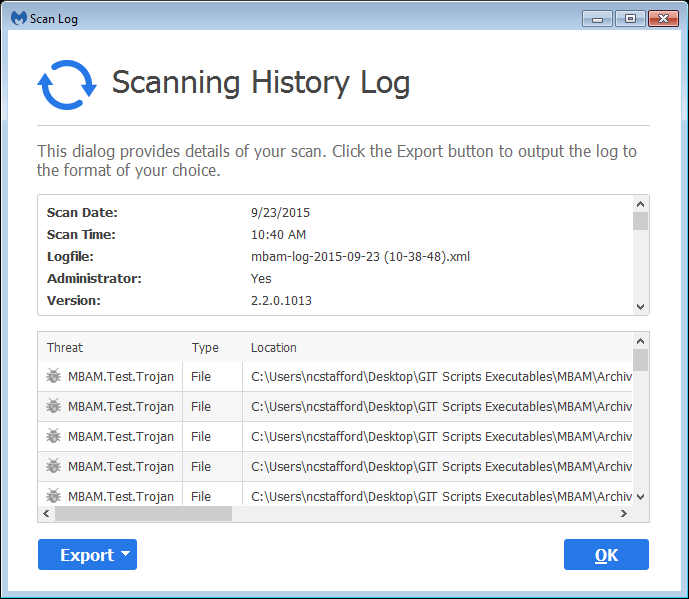
Task: Click the Location column header
Action: [x=274, y=348]
